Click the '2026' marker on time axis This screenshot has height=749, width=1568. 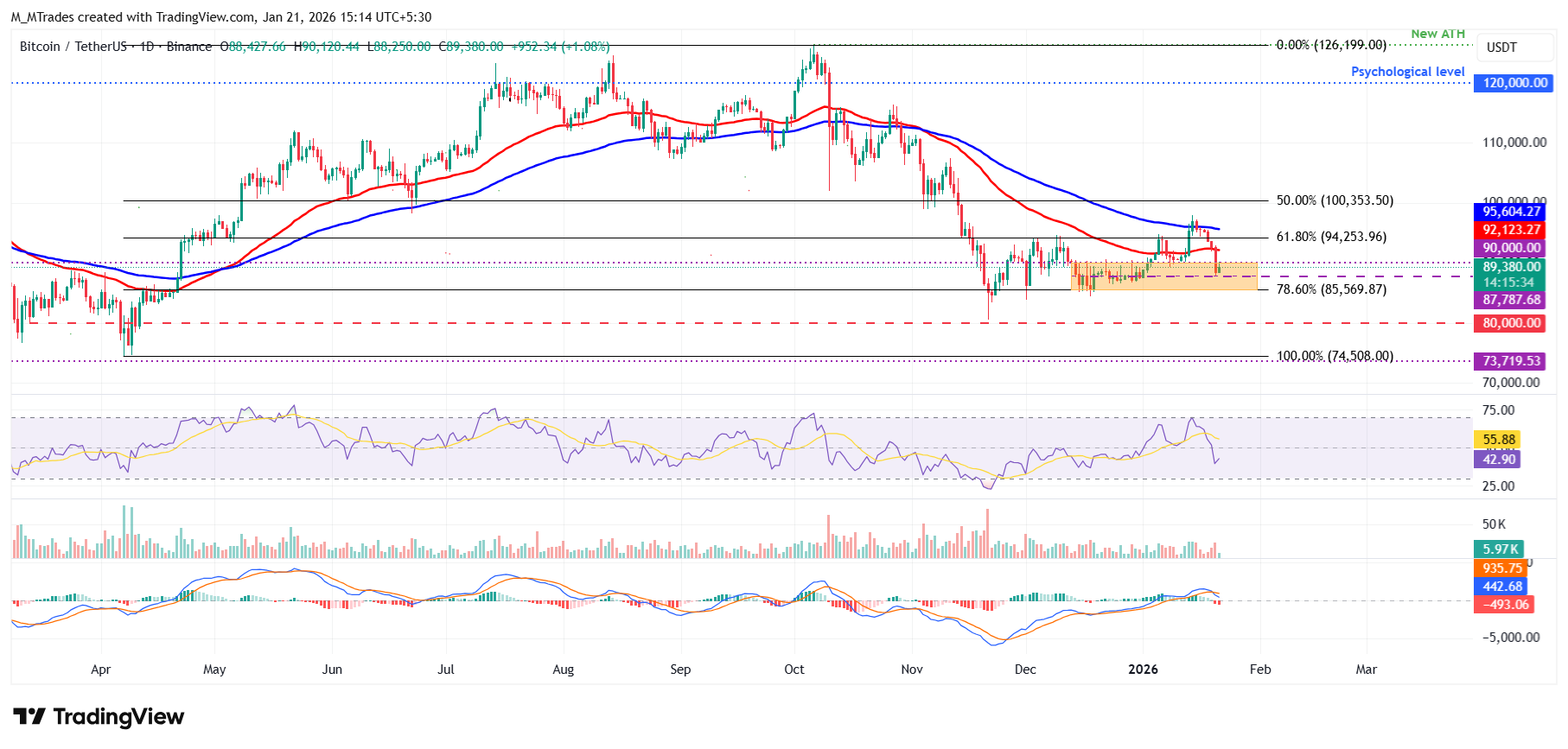click(1143, 670)
